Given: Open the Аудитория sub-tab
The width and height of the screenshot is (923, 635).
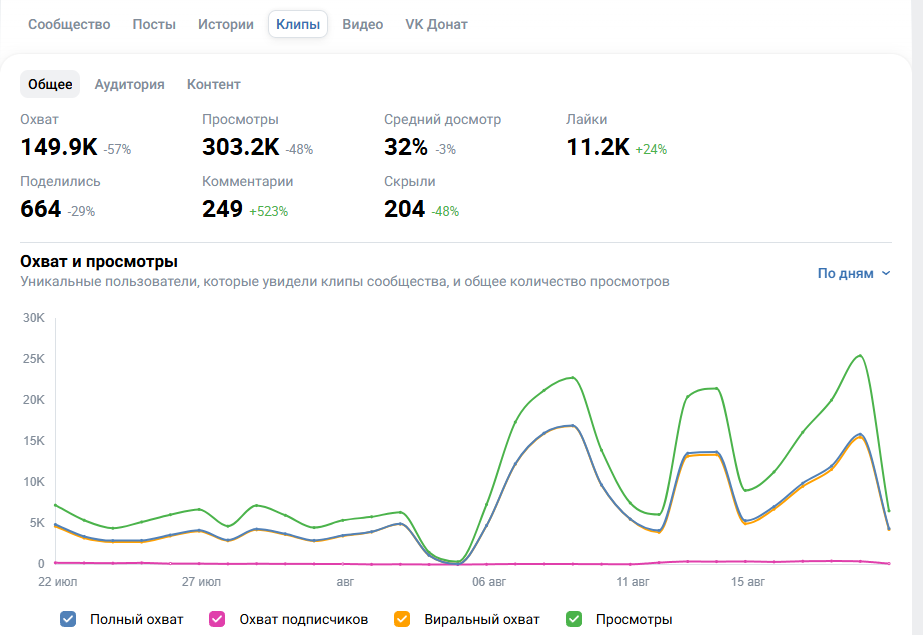Looking at the screenshot, I should coord(130,84).
